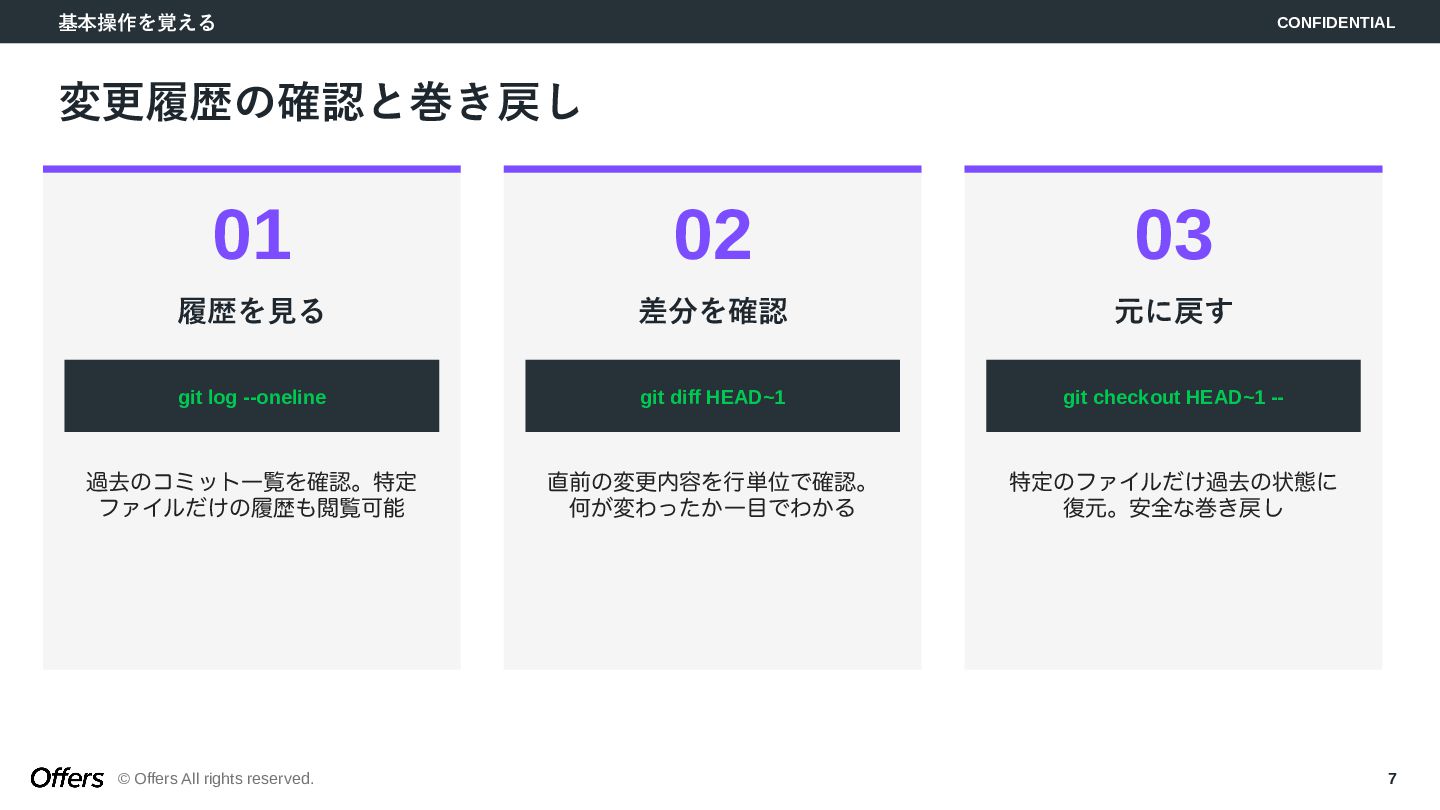
Task: Click the purple bar atop card 03
Action: point(1174,169)
